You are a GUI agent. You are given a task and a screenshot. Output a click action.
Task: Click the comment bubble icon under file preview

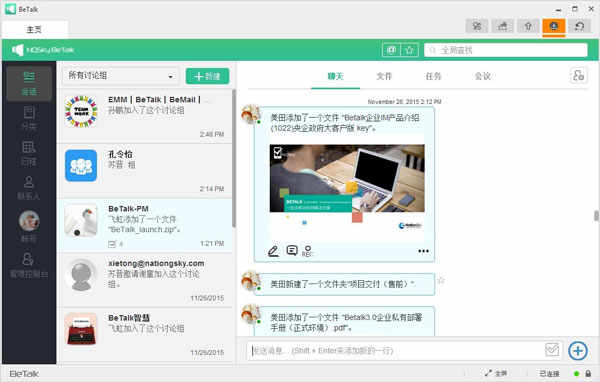[x=292, y=251]
